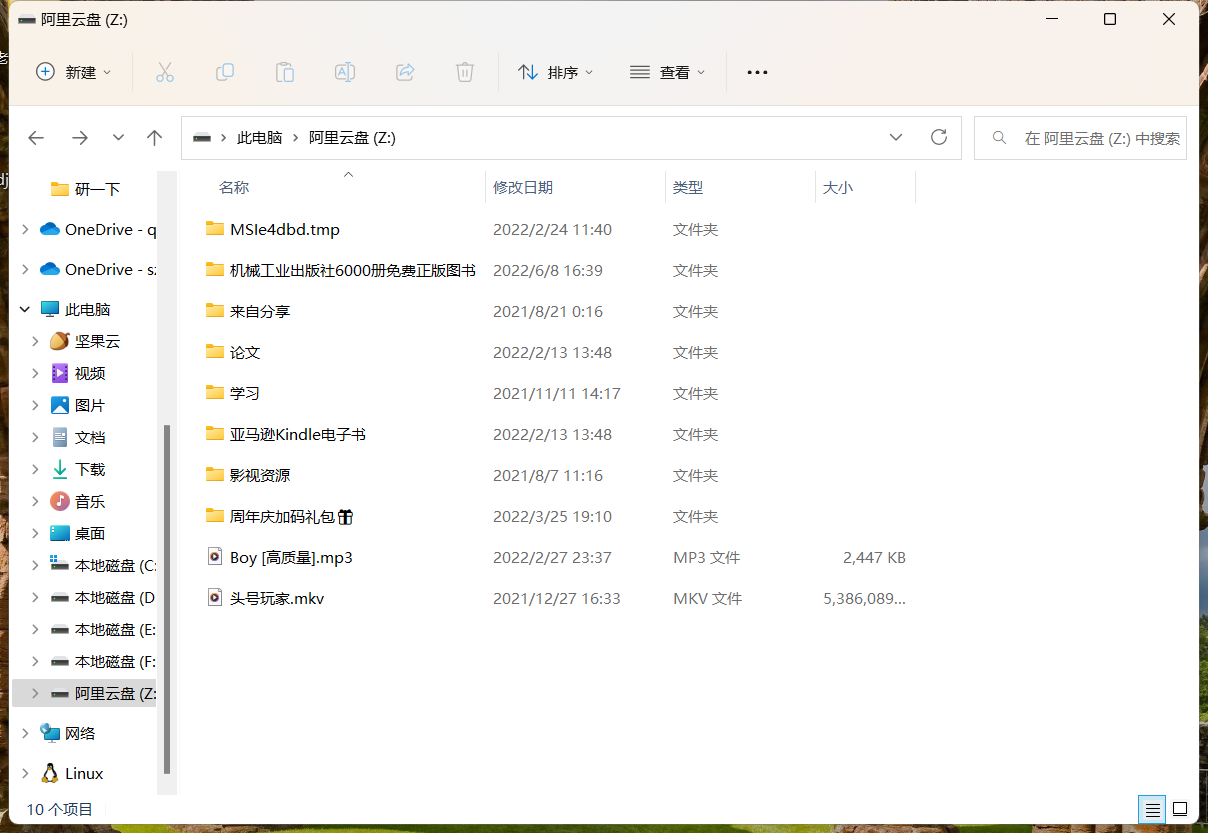The height and width of the screenshot is (833, 1208).
Task: Expand the 坚果云 tree node
Action: click(36, 341)
